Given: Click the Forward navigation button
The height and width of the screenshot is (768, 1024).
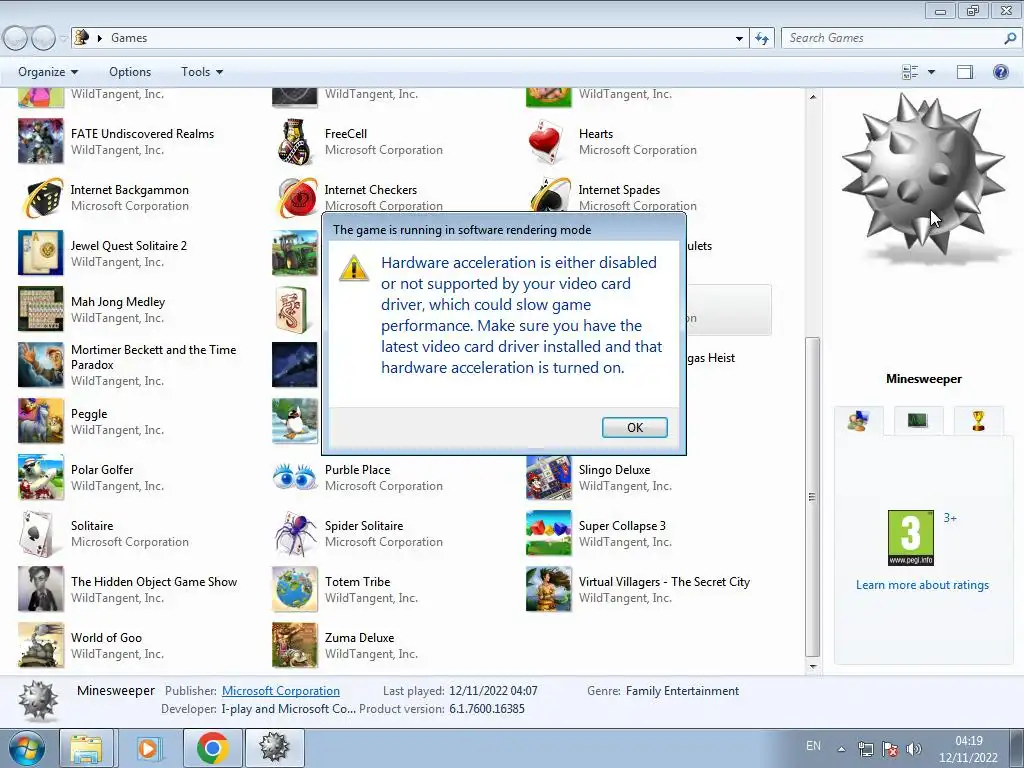Looking at the screenshot, I should click(x=43, y=38).
